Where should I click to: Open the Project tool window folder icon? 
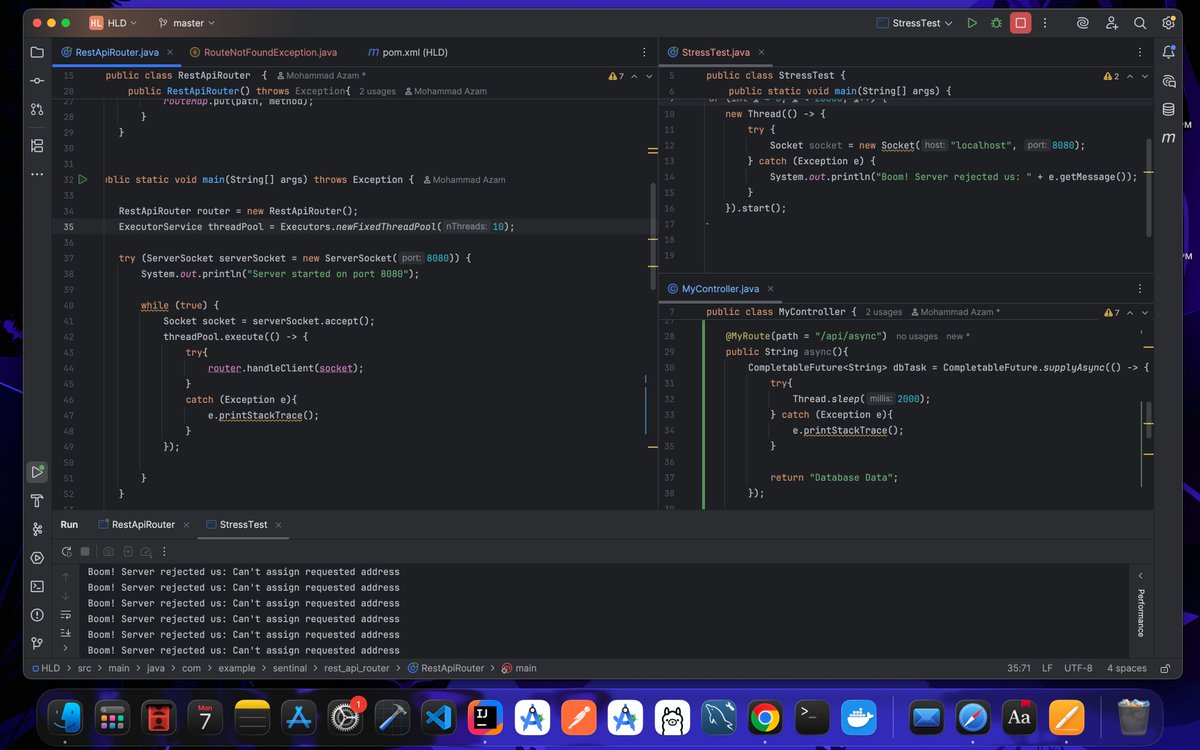pos(37,52)
